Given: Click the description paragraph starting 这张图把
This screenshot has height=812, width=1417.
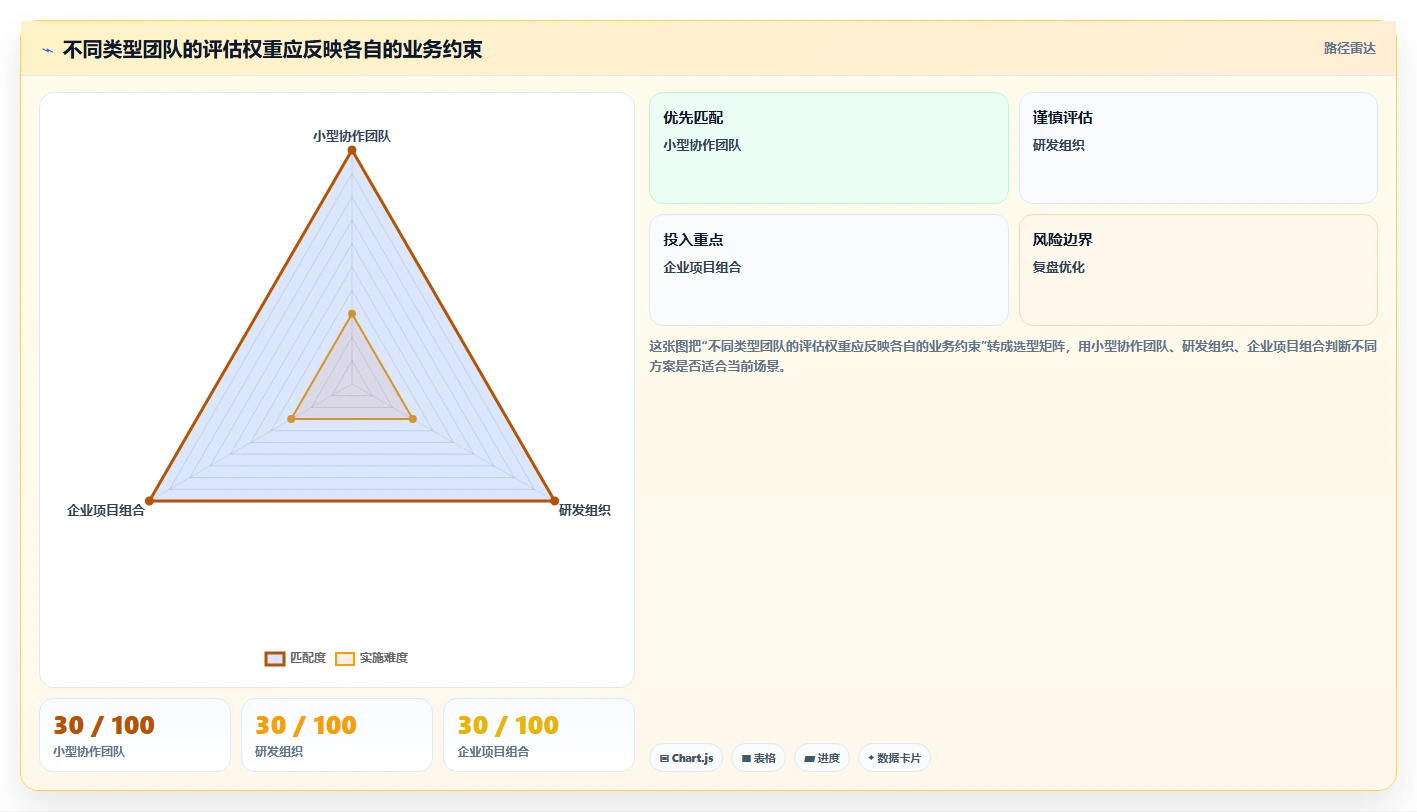Looking at the screenshot, I should click(x=1013, y=356).
